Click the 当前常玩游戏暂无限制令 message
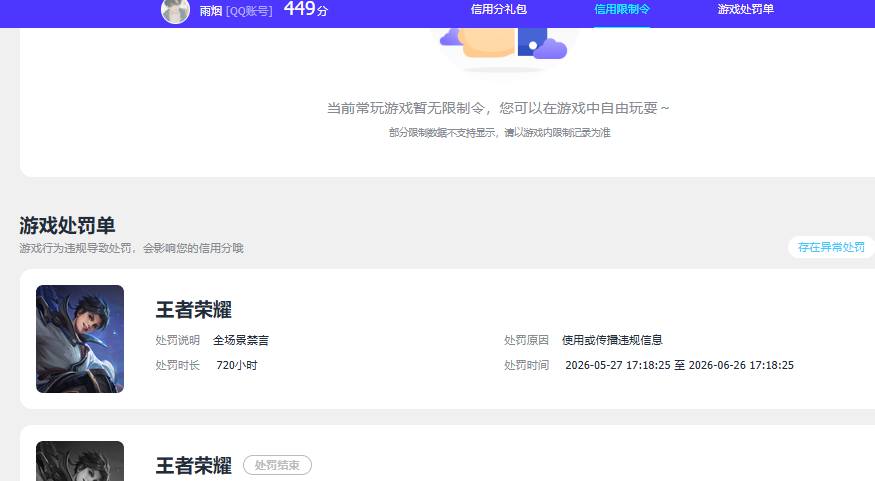 pyautogui.click(x=498, y=108)
